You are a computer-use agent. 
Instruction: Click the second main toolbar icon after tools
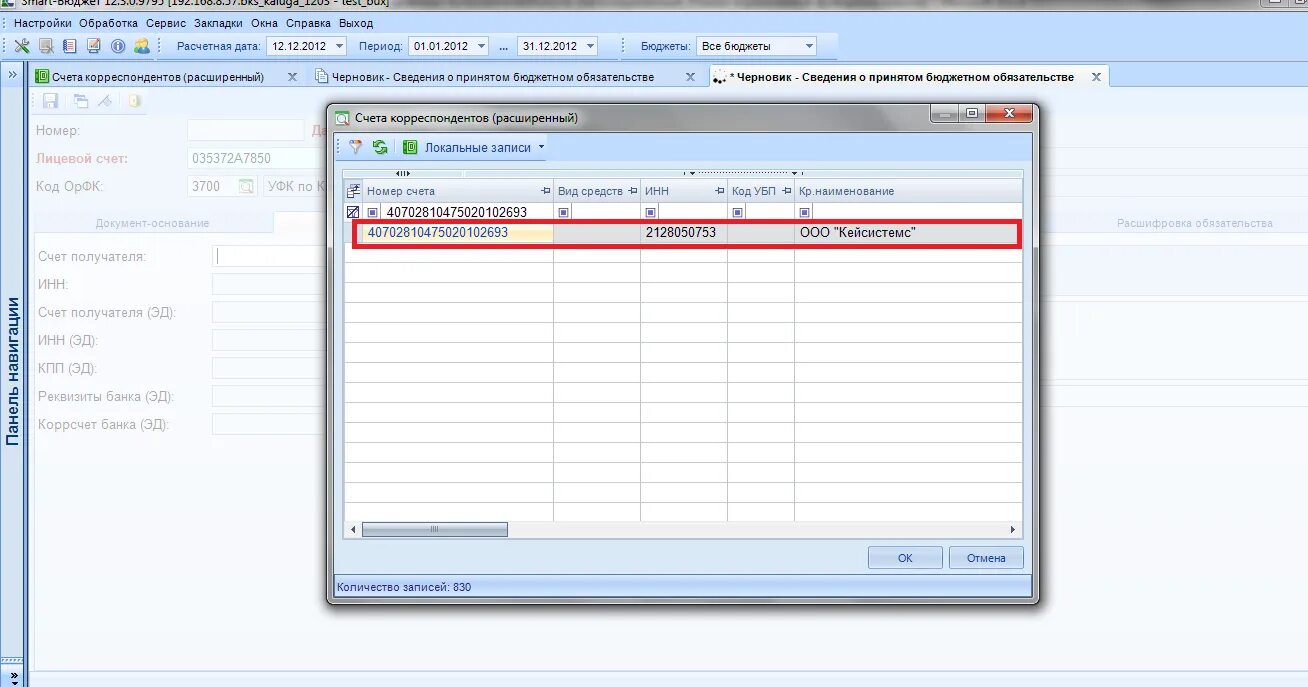[46, 46]
